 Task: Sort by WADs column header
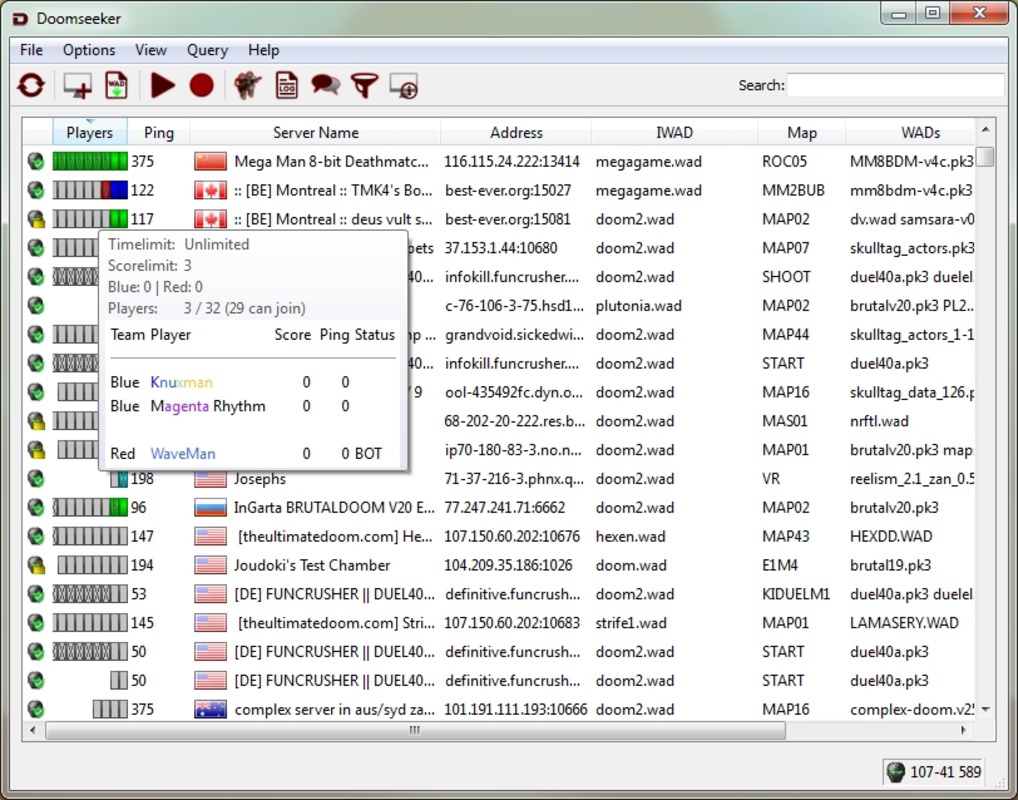coord(910,132)
